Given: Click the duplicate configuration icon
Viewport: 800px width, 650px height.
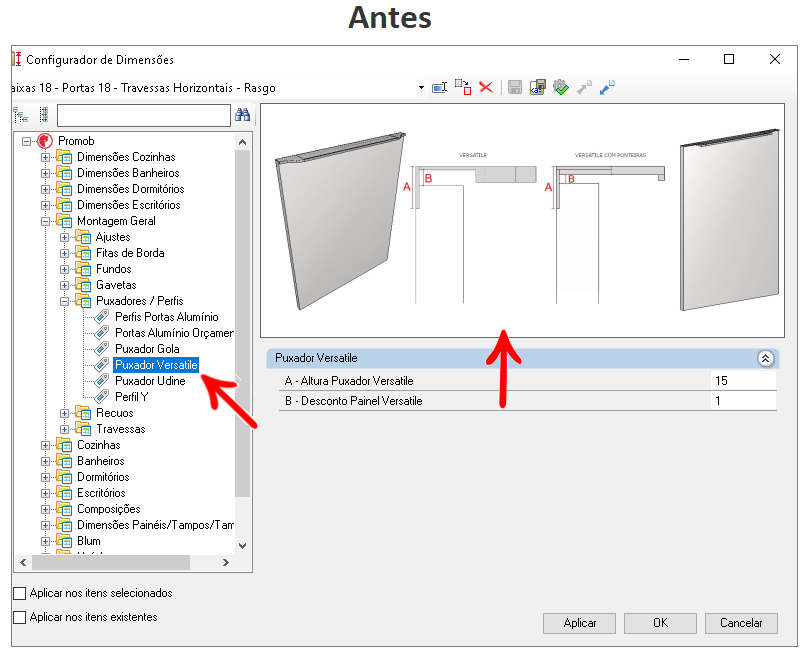Looking at the screenshot, I should click(463, 87).
